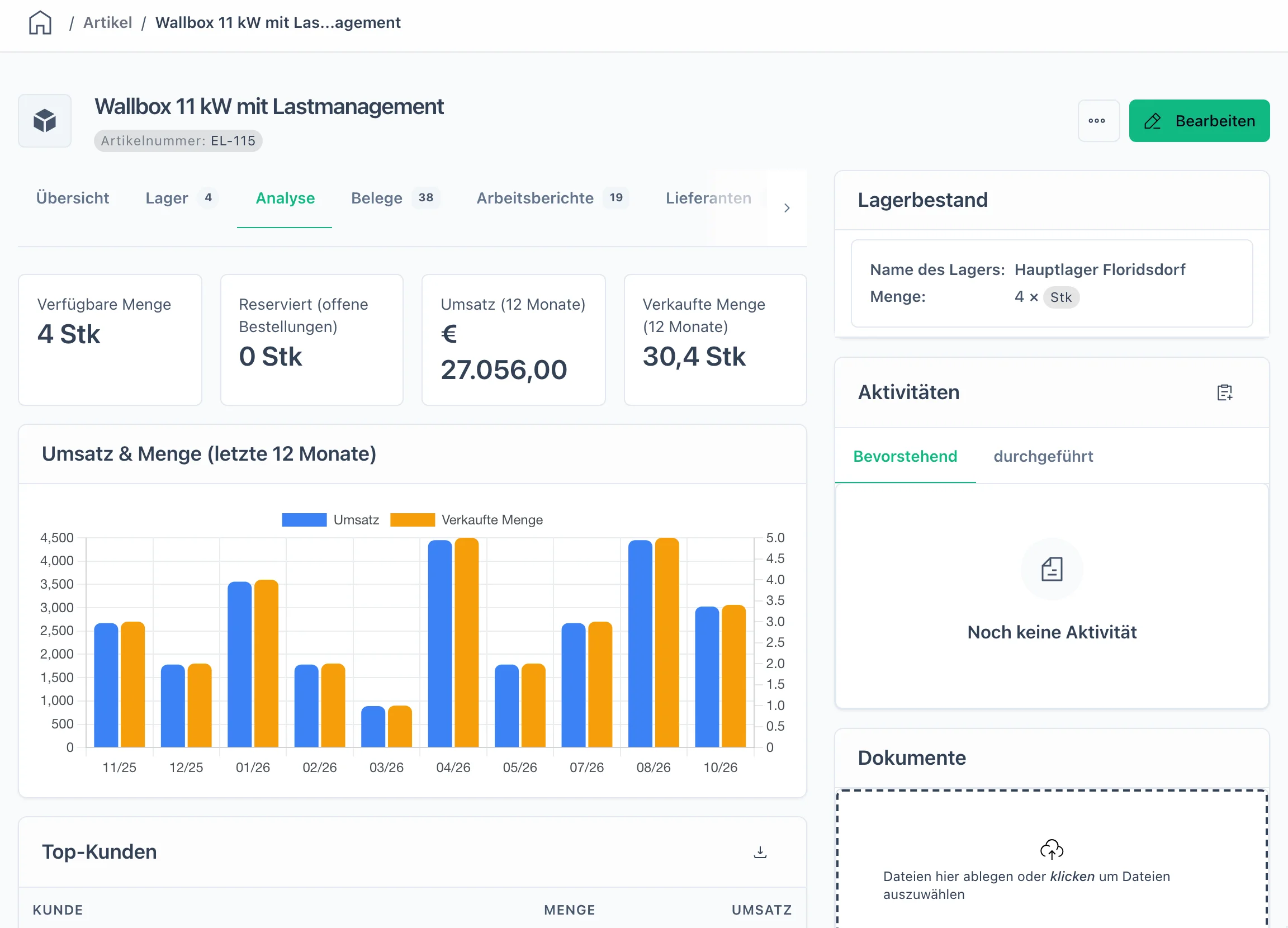Click the cloud upload icon in Dokumente

coord(1052,850)
